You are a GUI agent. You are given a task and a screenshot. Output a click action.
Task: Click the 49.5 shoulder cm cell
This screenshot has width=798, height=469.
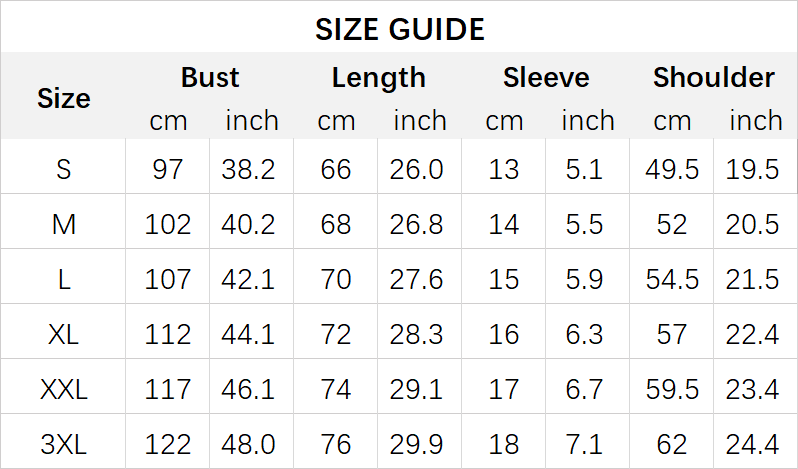point(672,169)
